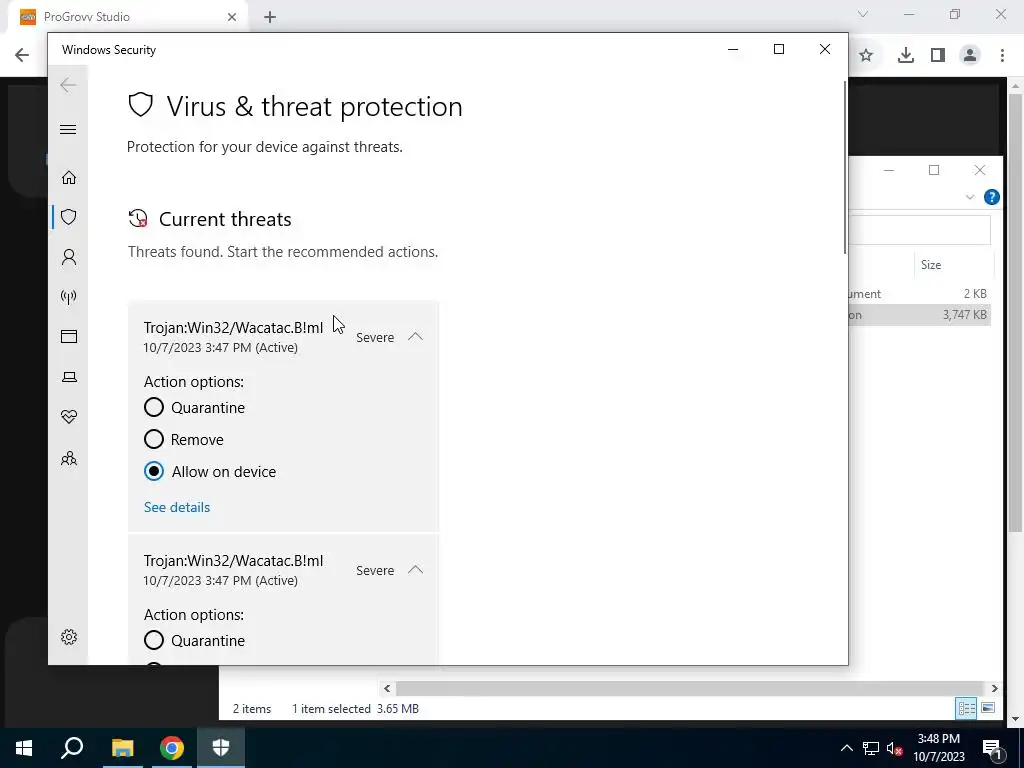Image resolution: width=1024 pixels, height=768 pixels.
Task: Click the Current threats heading
Action: [x=225, y=219]
